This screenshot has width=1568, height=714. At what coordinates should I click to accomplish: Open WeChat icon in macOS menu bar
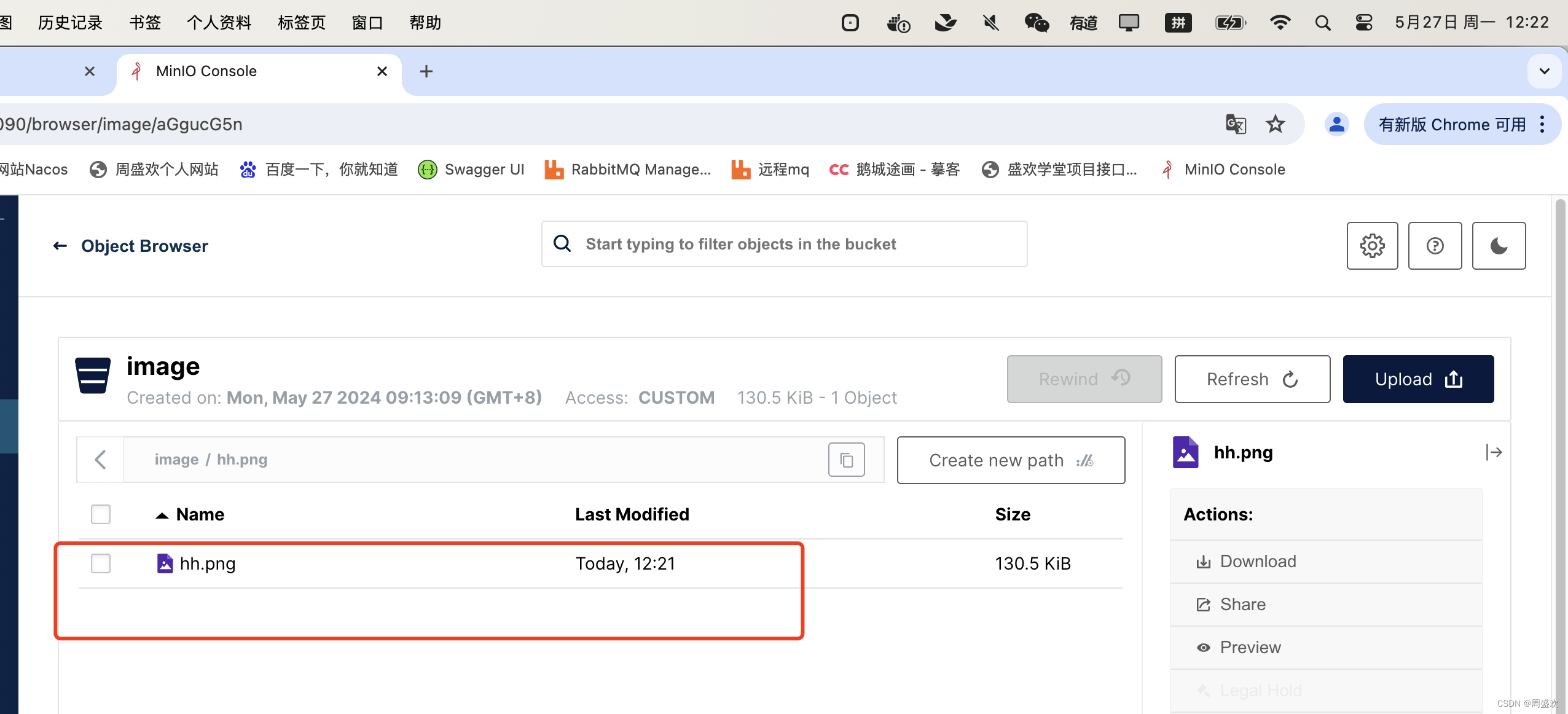[x=1037, y=23]
